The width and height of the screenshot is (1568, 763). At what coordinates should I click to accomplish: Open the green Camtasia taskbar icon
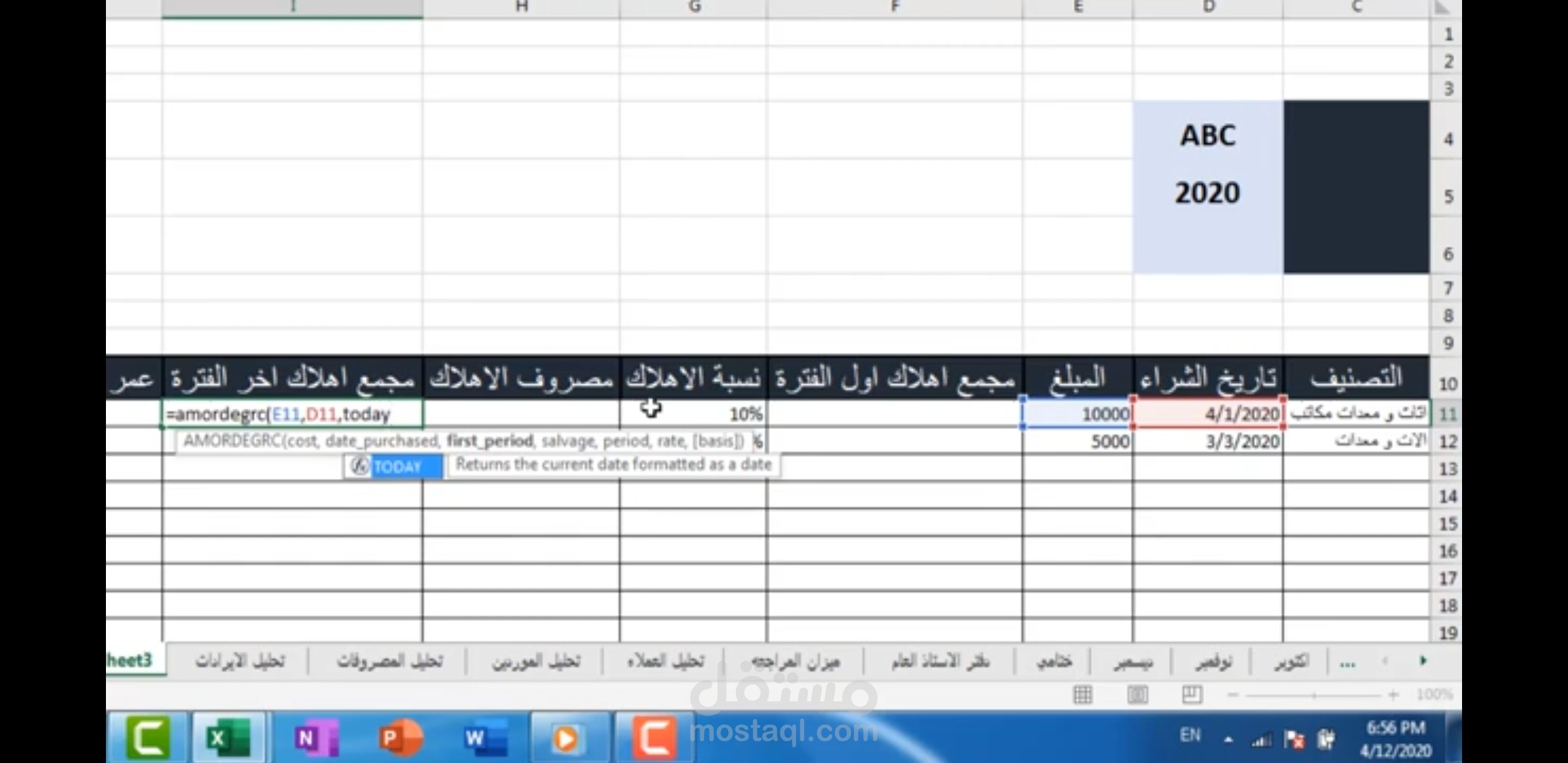[147, 738]
